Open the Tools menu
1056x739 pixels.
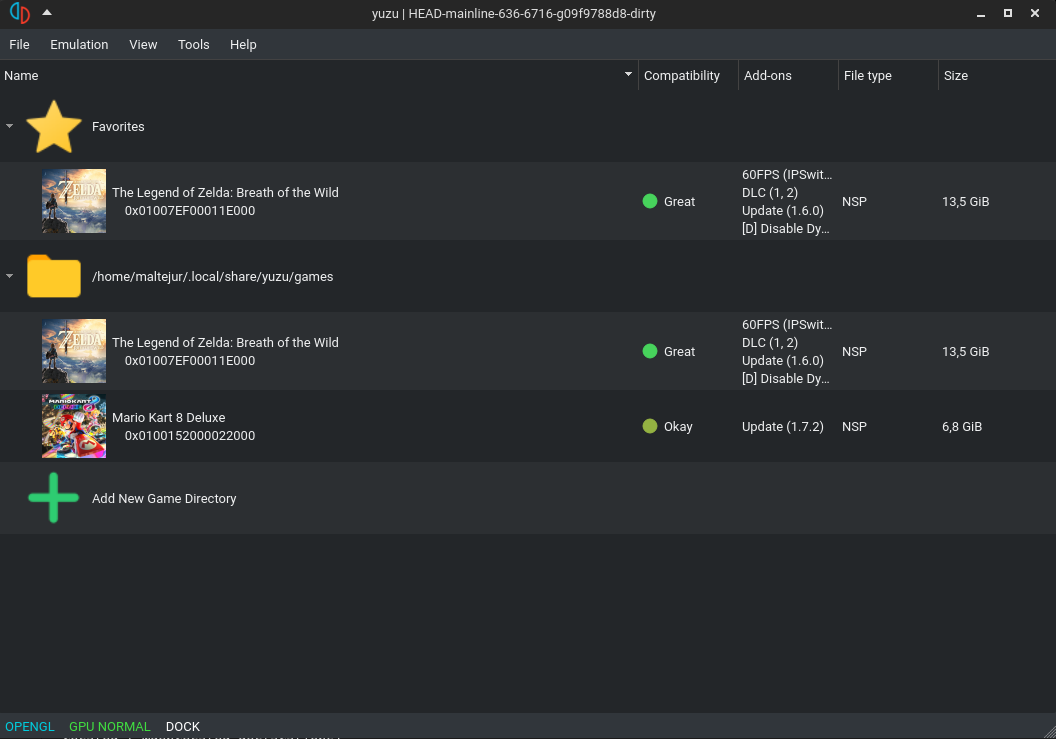pyautogui.click(x=193, y=44)
